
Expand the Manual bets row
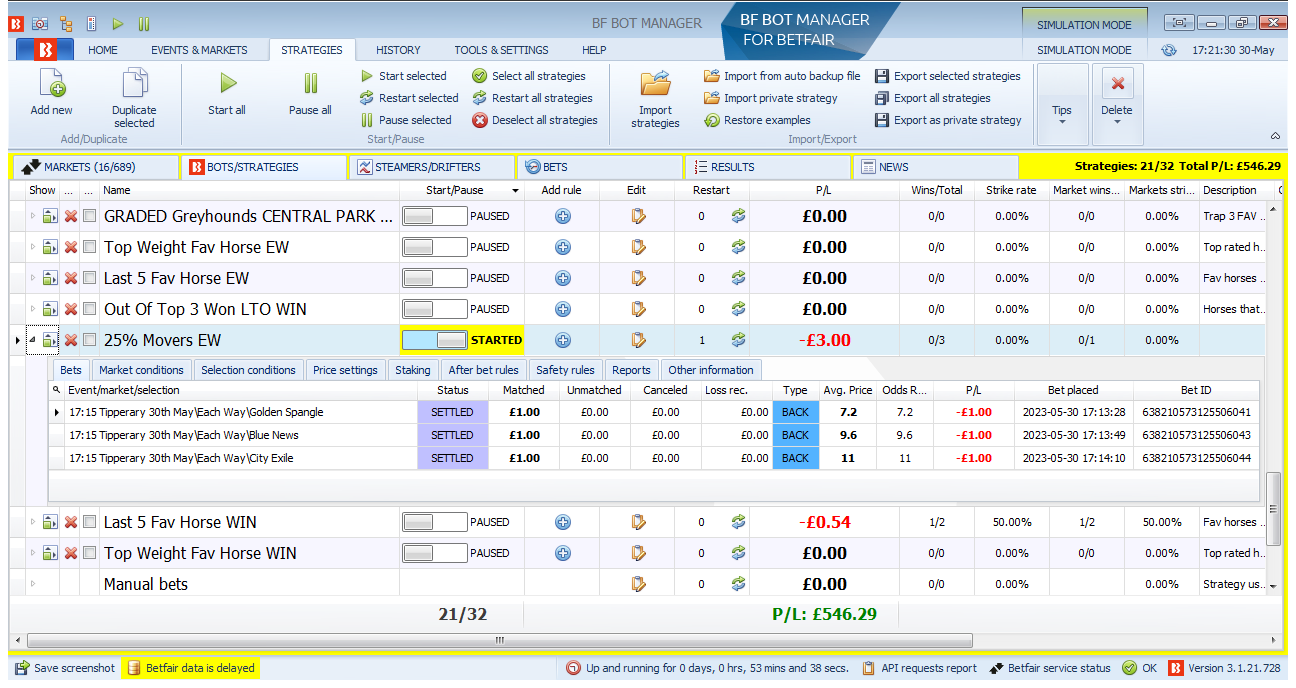click(31, 584)
